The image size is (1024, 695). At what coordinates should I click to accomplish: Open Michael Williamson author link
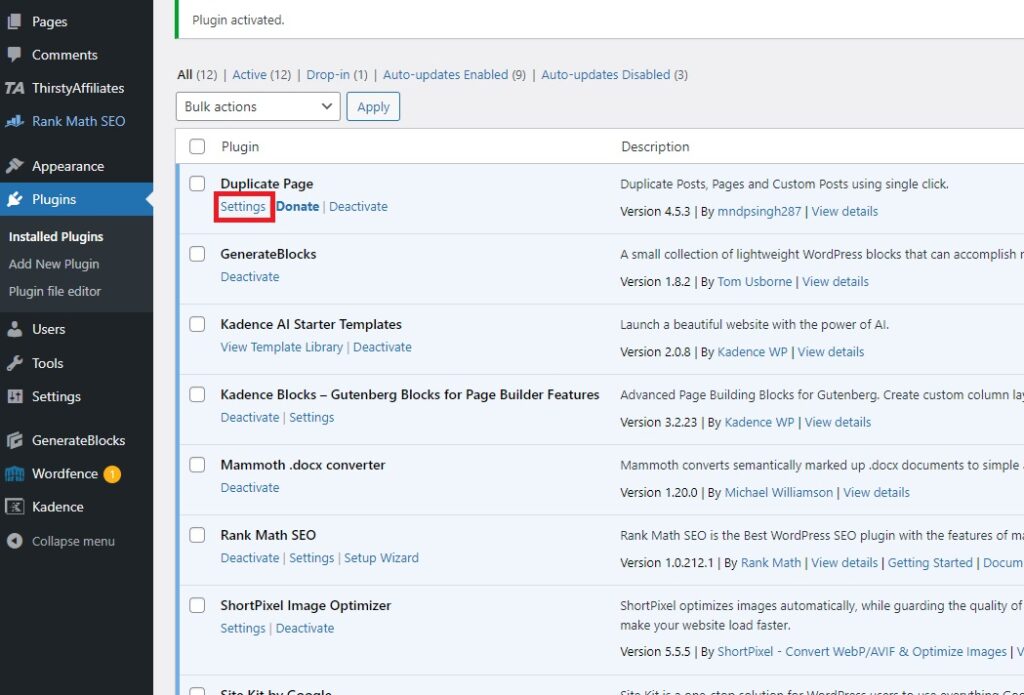(x=779, y=493)
